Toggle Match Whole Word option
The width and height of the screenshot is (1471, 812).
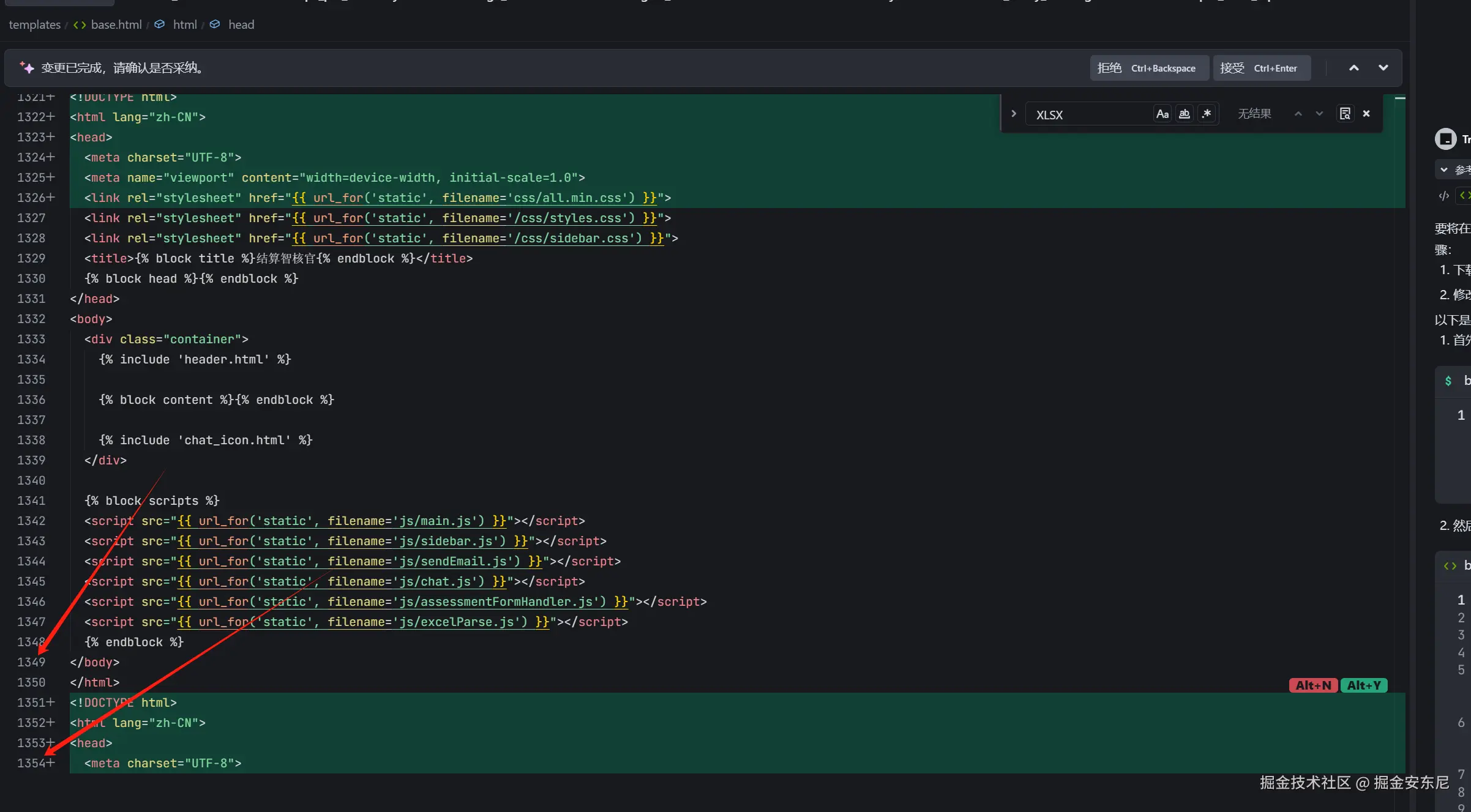(x=1185, y=114)
